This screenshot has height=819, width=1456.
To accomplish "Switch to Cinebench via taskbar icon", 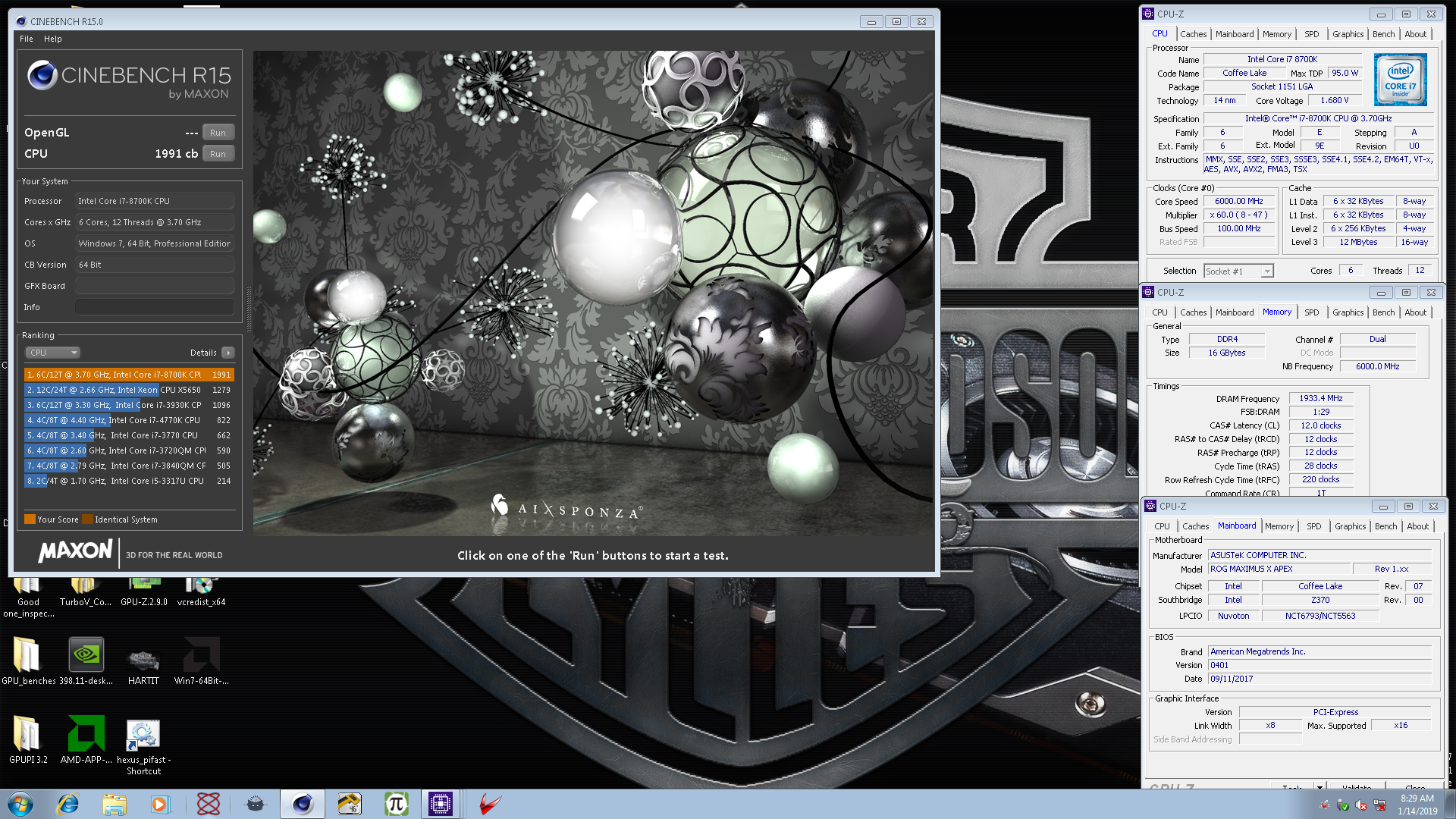I will (x=303, y=804).
